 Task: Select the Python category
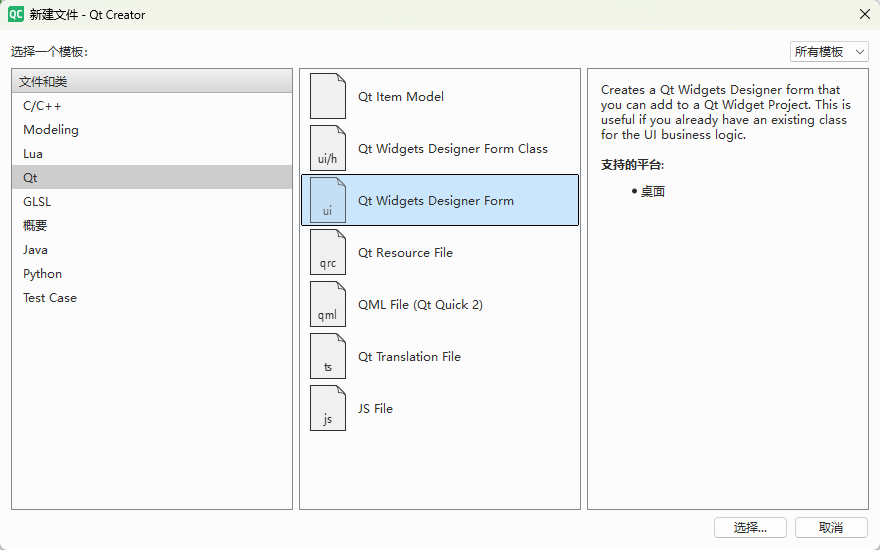coord(152,274)
